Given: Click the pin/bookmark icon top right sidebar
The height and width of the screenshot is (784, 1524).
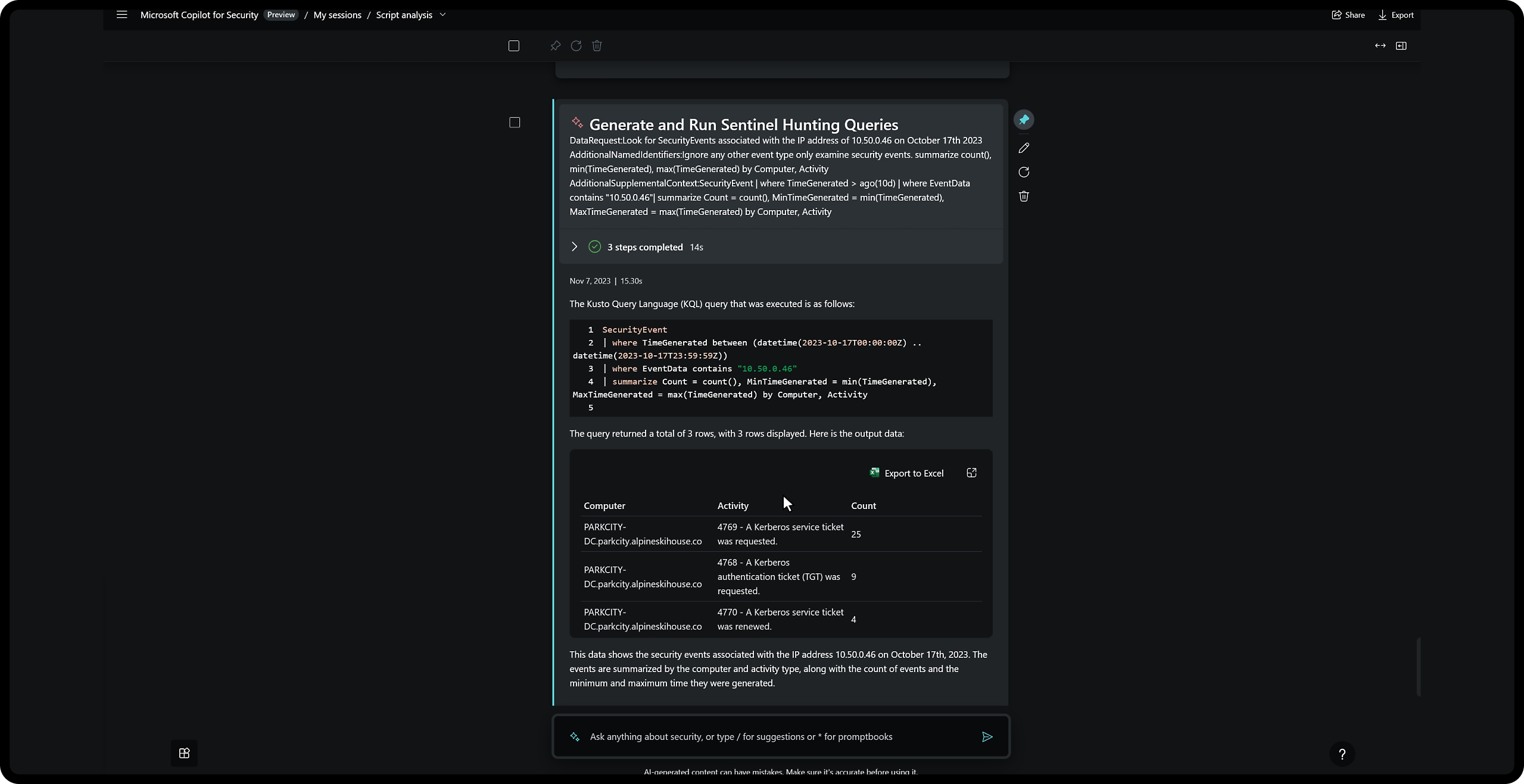Looking at the screenshot, I should pyautogui.click(x=1024, y=120).
